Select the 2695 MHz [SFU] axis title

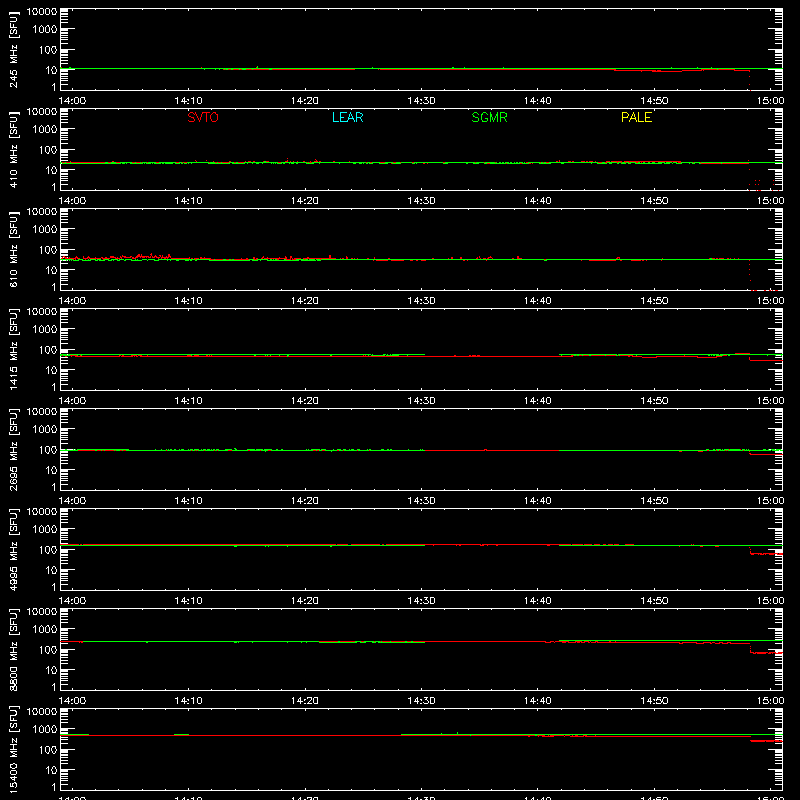(x=13, y=449)
